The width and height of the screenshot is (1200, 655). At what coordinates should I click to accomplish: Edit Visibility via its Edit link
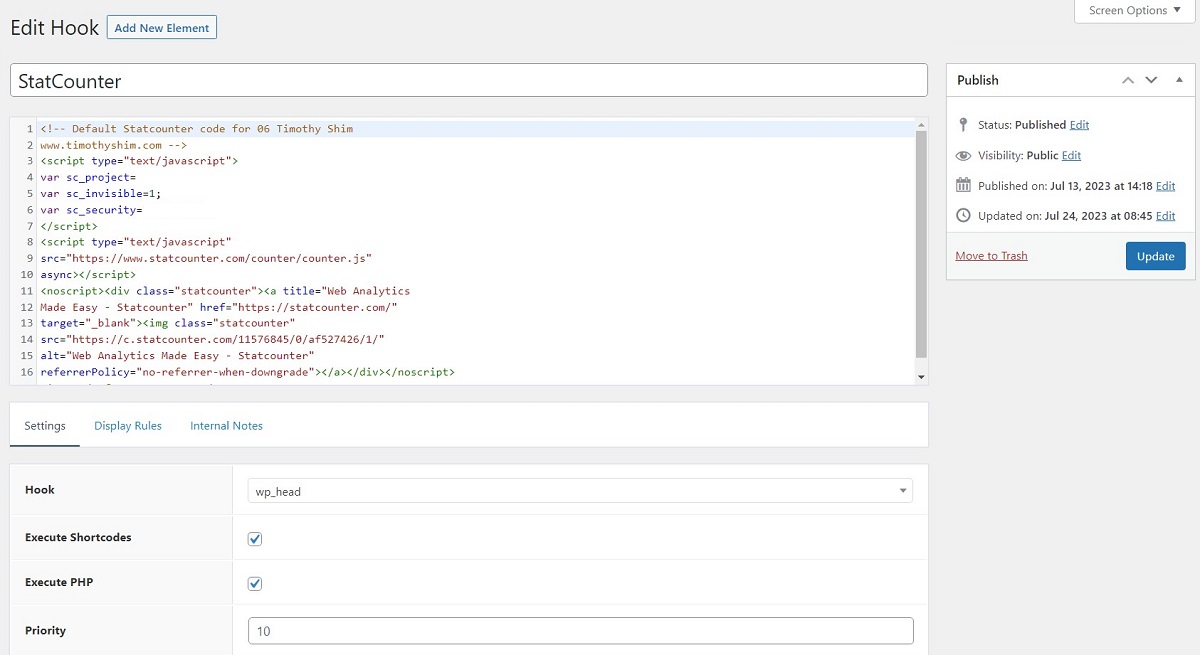[x=1071, y=156]
